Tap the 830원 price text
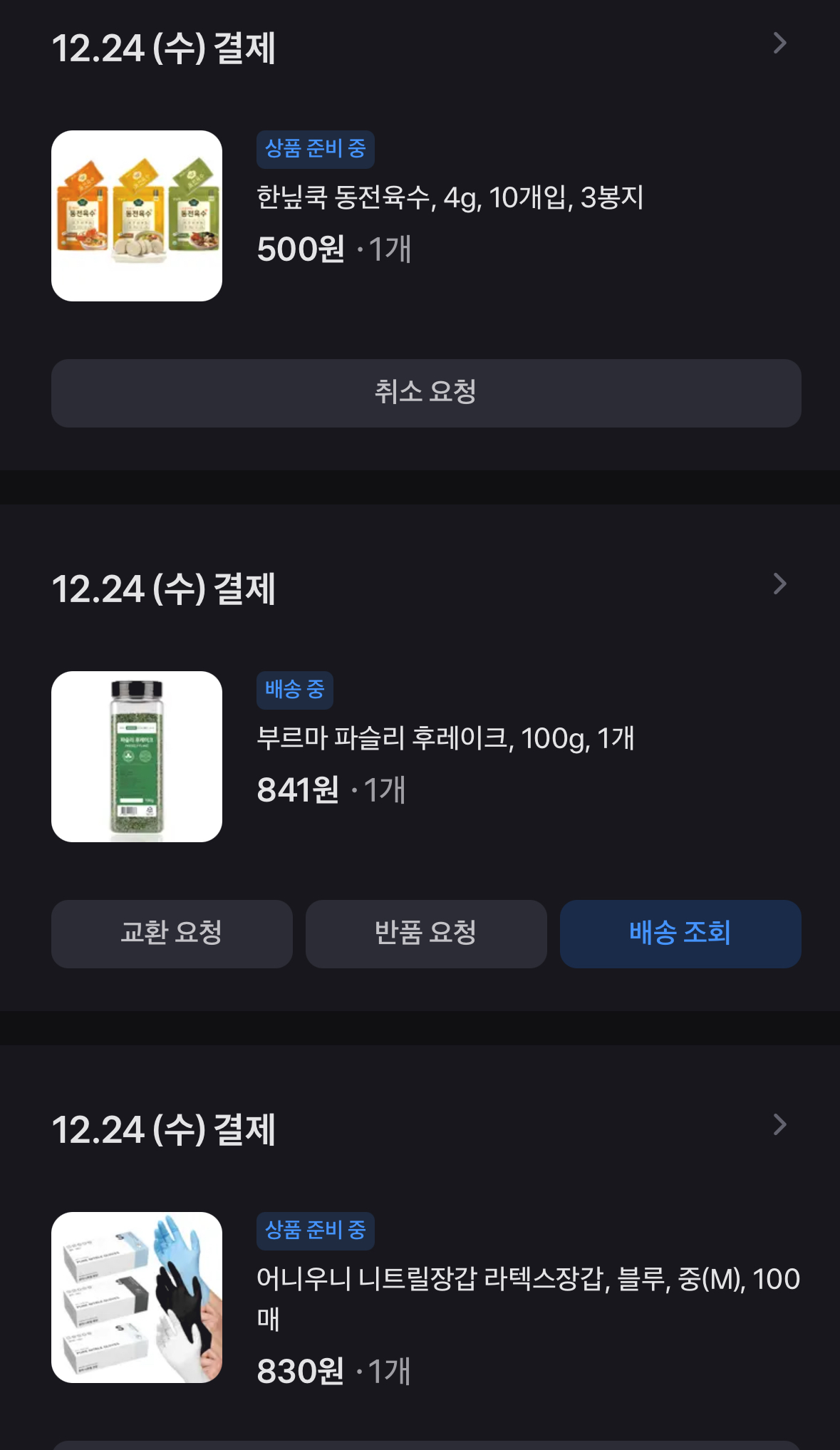Image resolution: width=840 pixels, height=1450 pixels. [300, 1372]
